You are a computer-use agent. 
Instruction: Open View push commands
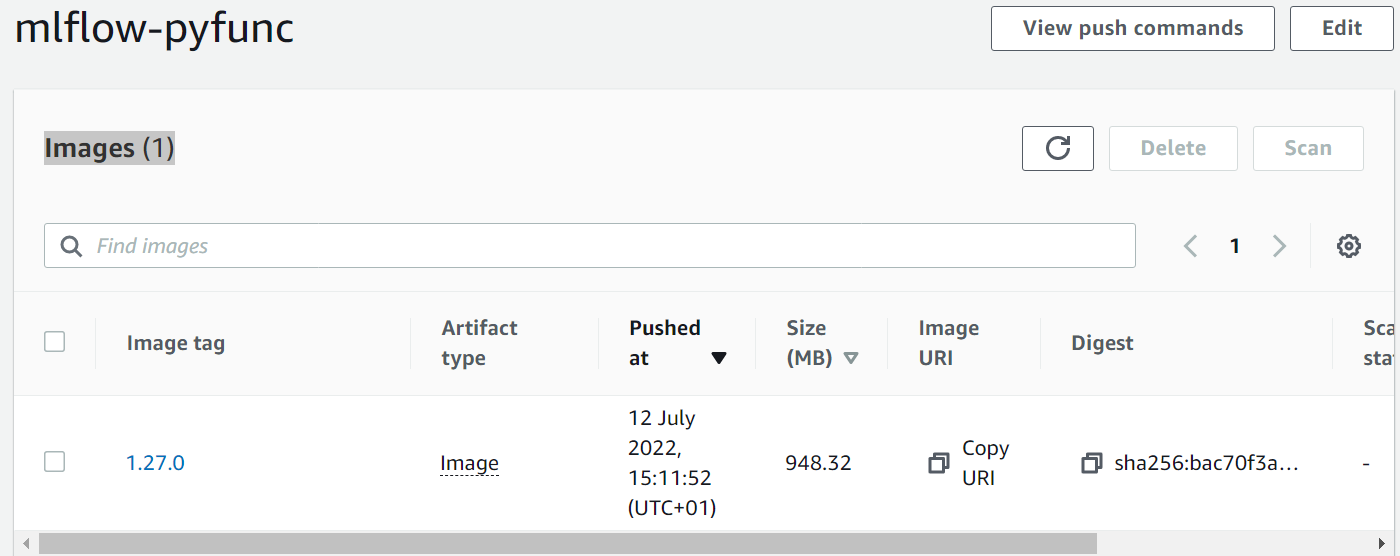pyautogui.click(x=1133, y=28)
